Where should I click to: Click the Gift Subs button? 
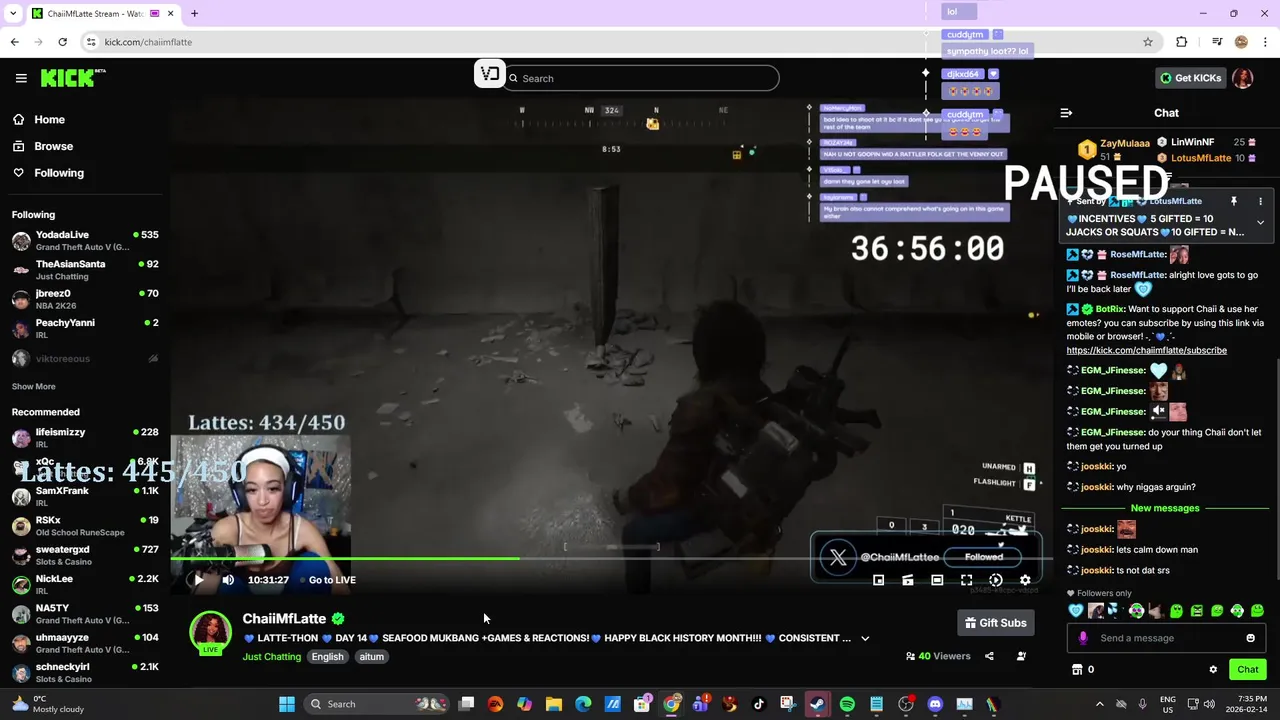click(x=995, y=623)
